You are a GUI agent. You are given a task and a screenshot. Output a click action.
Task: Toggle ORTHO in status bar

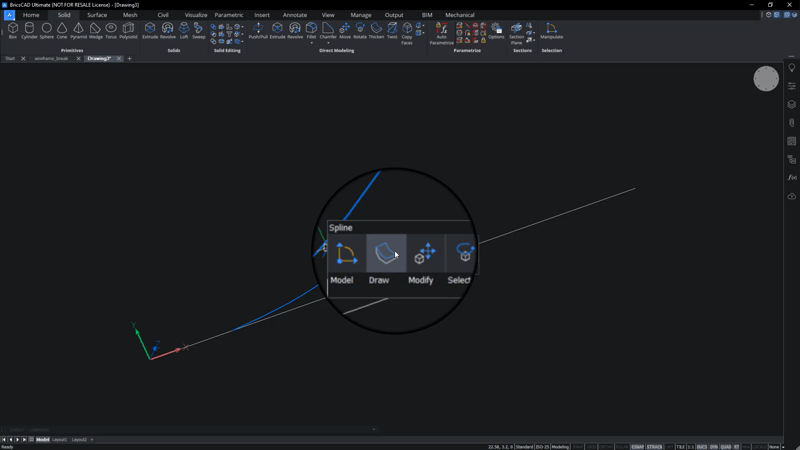(x=606, y=447)
